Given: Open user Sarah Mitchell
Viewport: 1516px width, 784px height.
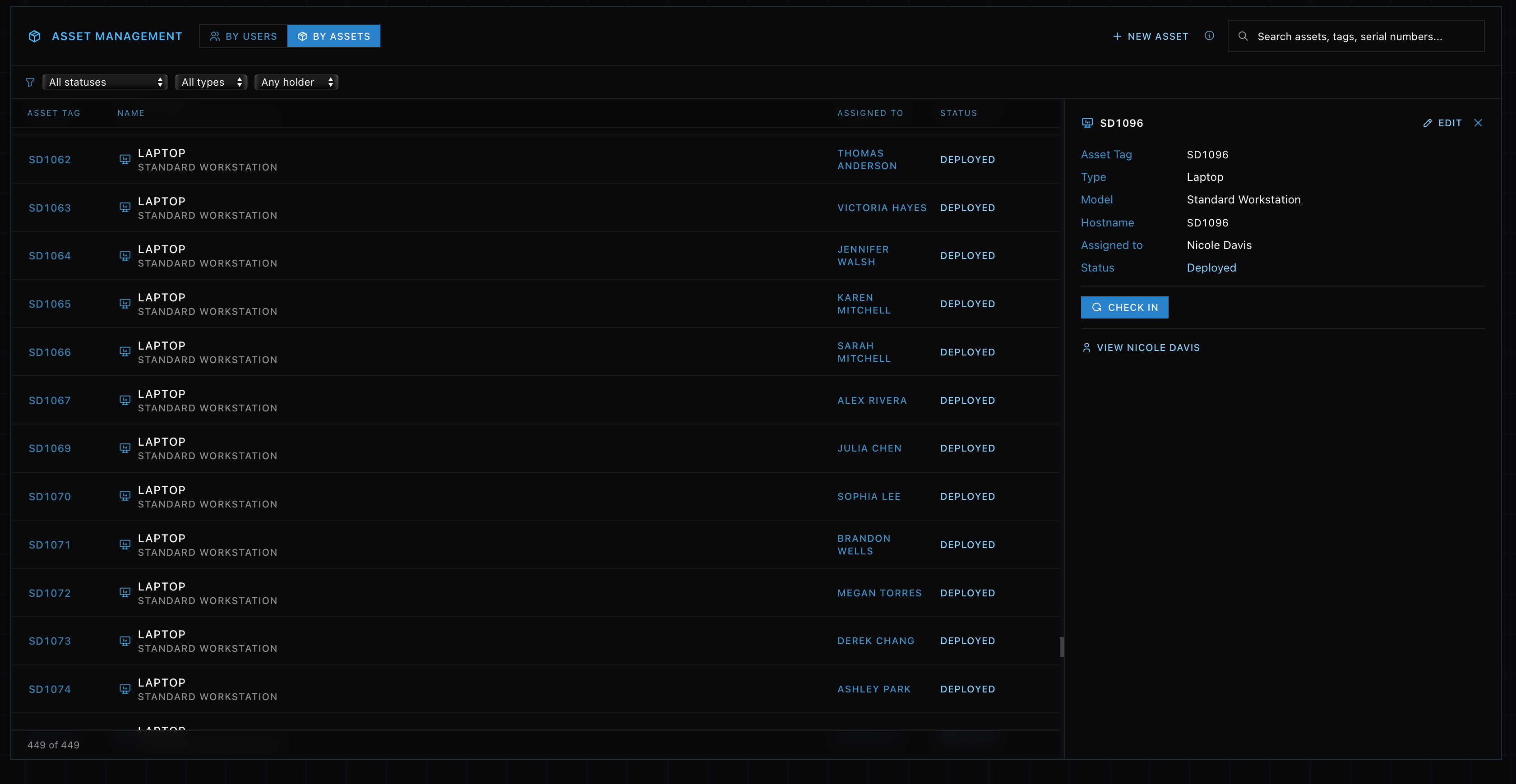Looking at the screenshot, I should point(864,353).
